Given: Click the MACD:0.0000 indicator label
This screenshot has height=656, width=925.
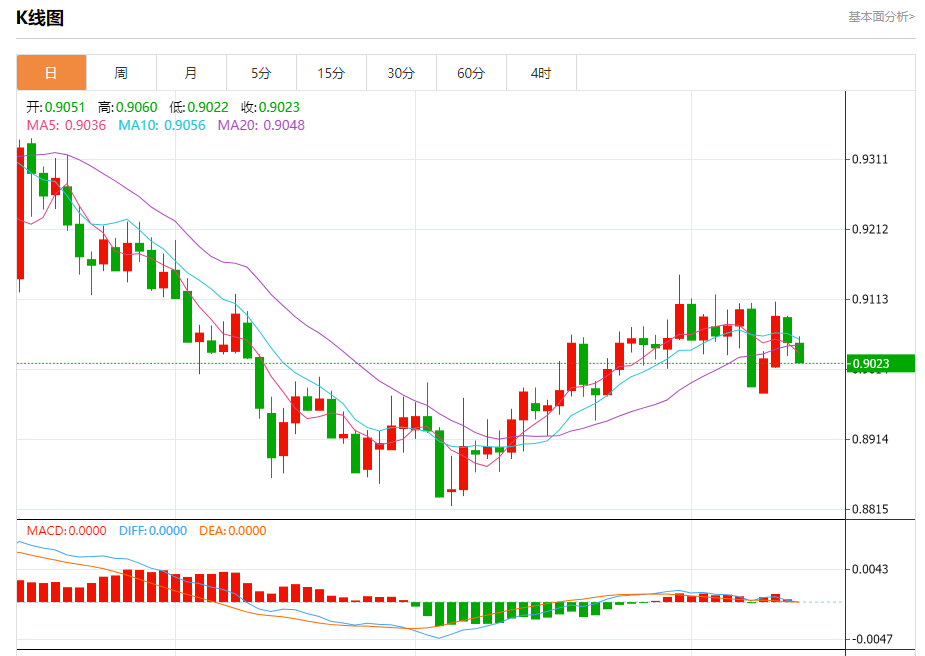Looking at the screenshot, I should 66,530.
